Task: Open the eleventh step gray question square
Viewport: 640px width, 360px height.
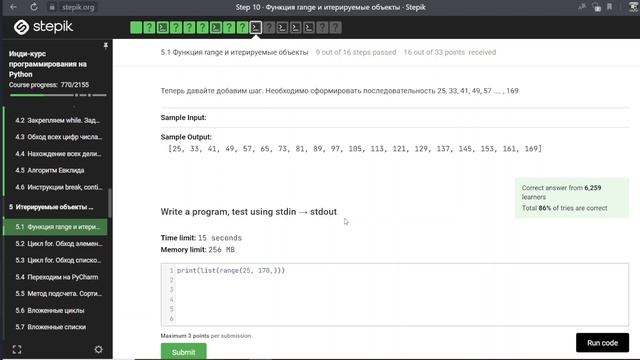Action: tap(269, 27)
